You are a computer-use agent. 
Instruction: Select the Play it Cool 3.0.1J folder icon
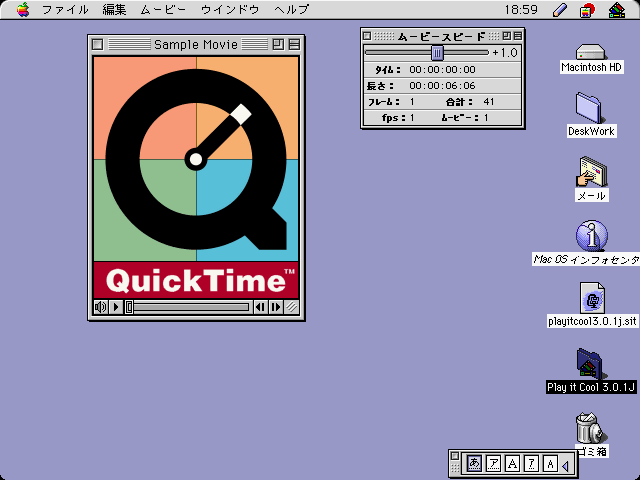click(591, 364)
